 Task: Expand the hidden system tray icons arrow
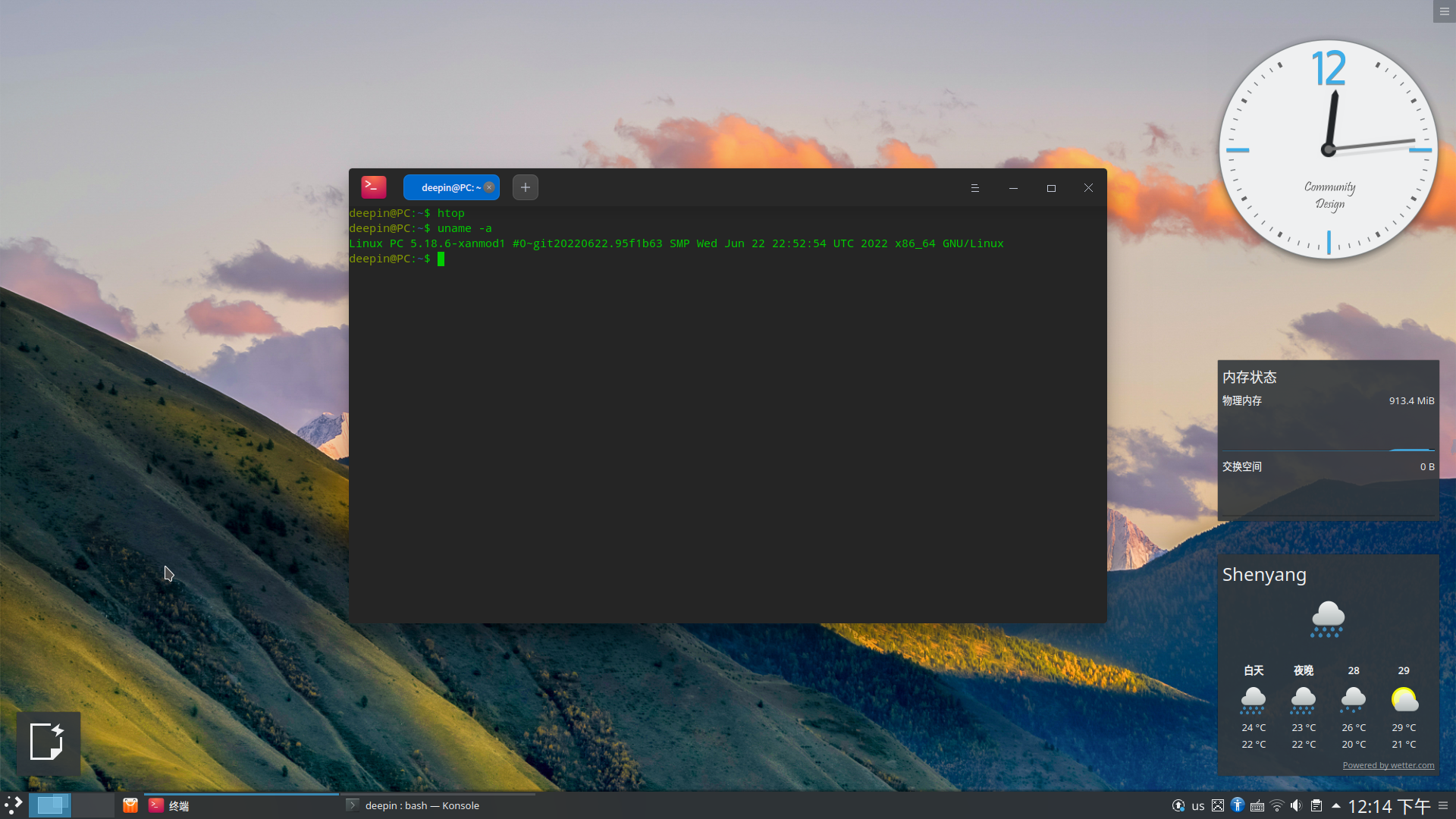1336,805
